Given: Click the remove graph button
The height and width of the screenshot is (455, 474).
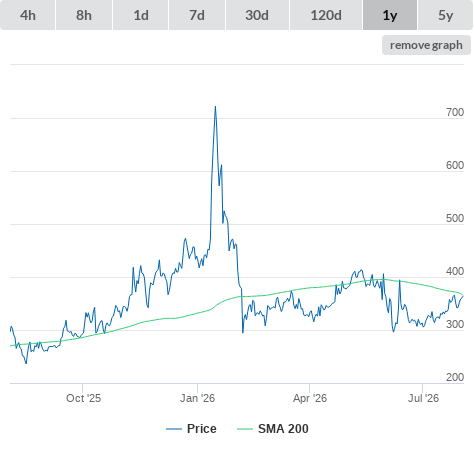Looking at the screenshot, I should (426, 45).
